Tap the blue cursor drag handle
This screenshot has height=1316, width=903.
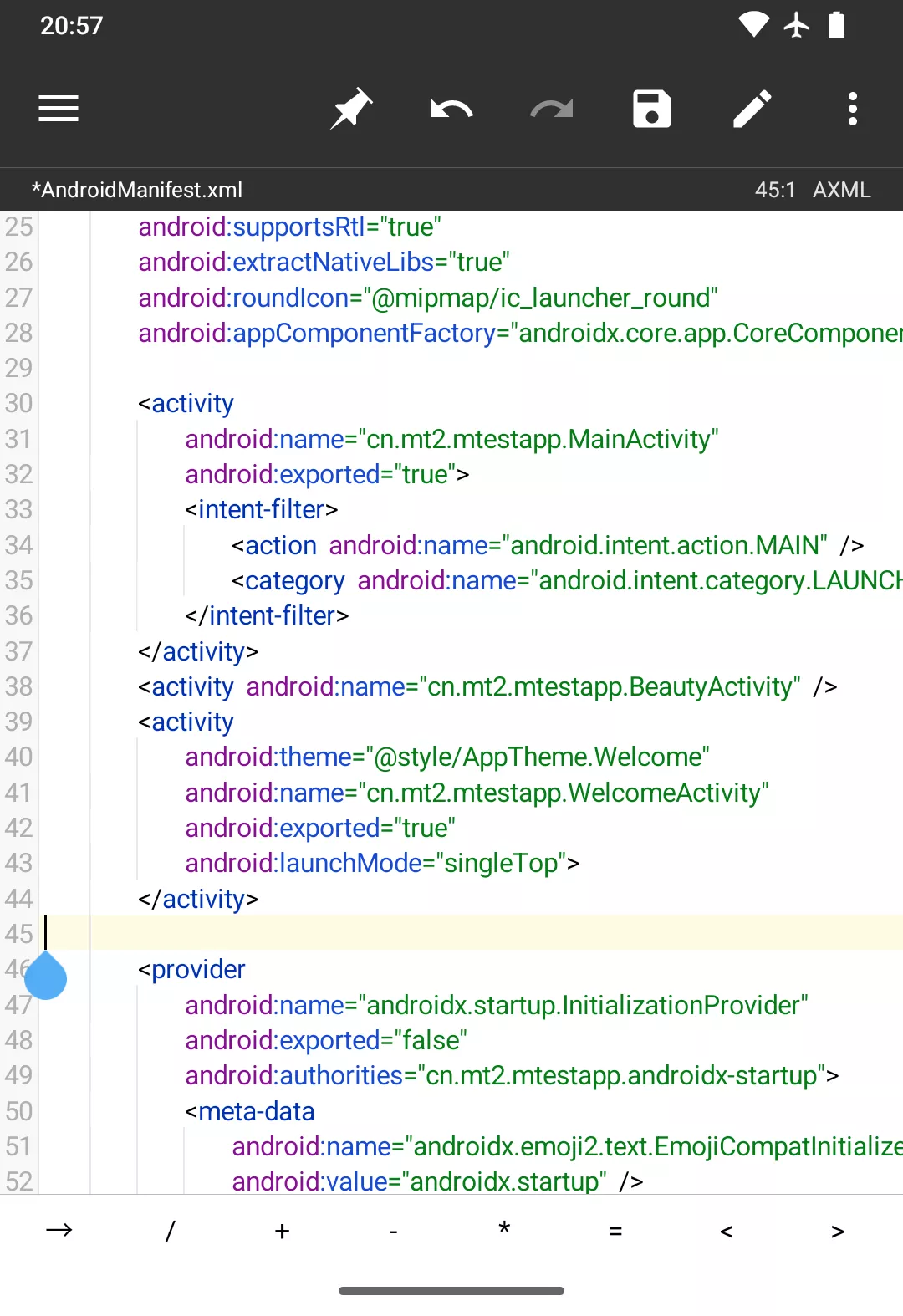point(46,977)
